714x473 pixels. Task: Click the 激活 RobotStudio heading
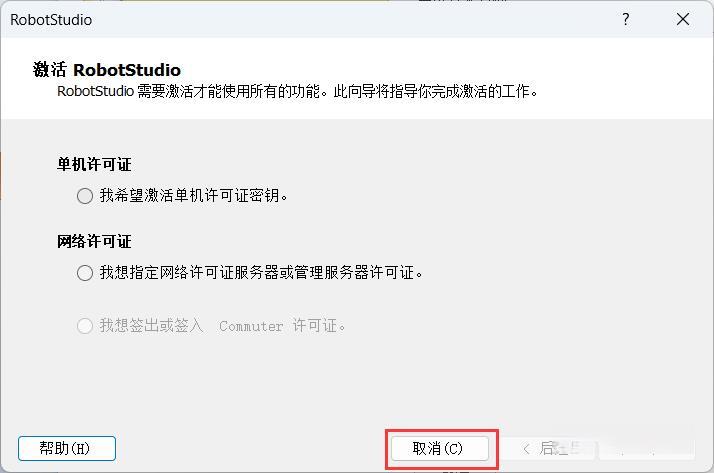pyautogui.click(x=107, y=70)
